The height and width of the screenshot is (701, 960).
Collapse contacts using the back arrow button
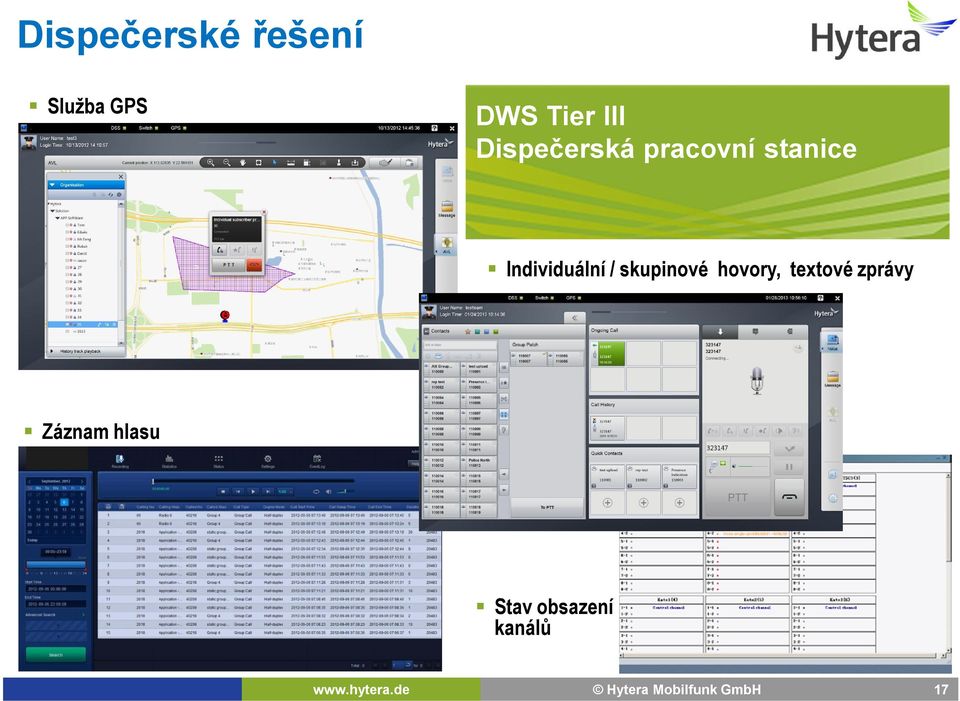coord(574,318)
